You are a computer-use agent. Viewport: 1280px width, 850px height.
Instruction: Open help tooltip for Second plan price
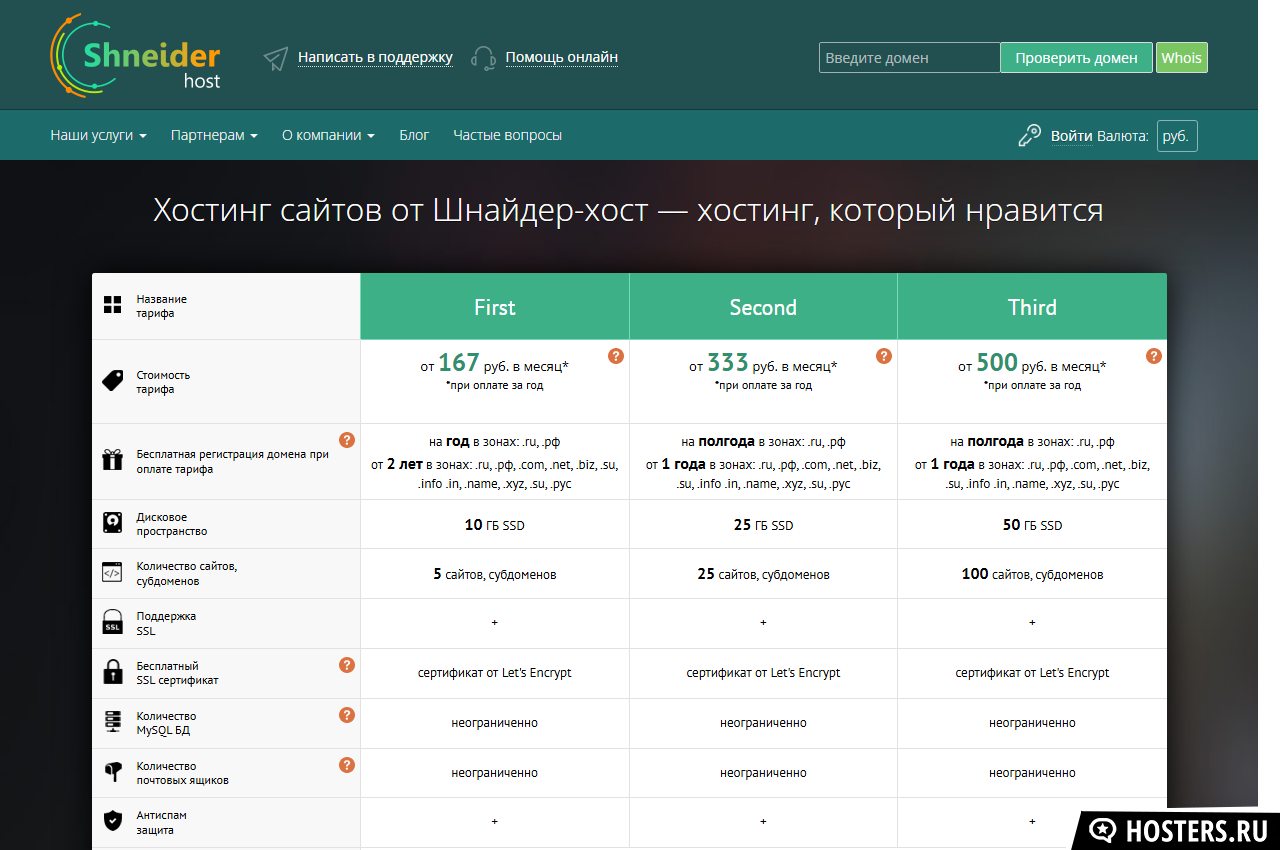pos(884,356)
